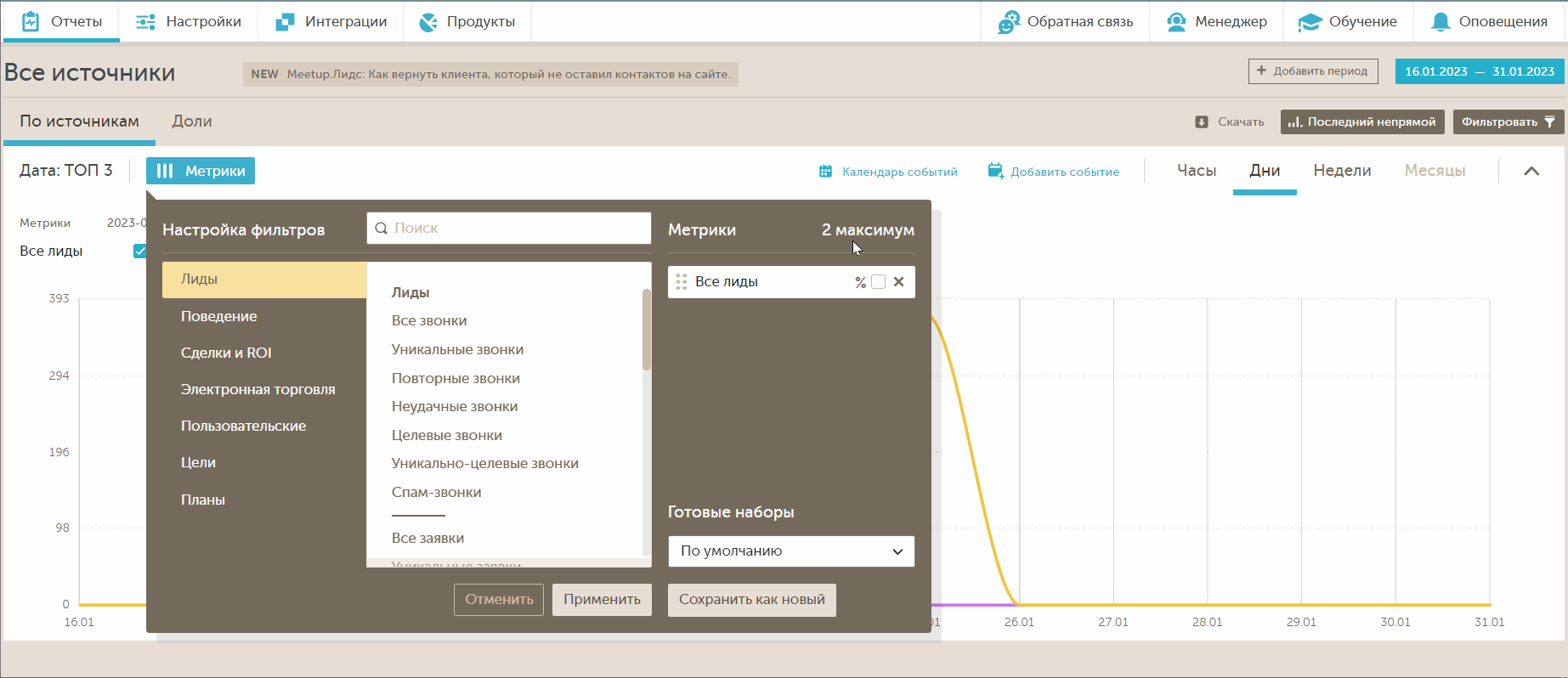Viewport: 1568px width, 678px height.
Task: Select the Месяцы granularity tab
Action: (x=1435, y=171)
